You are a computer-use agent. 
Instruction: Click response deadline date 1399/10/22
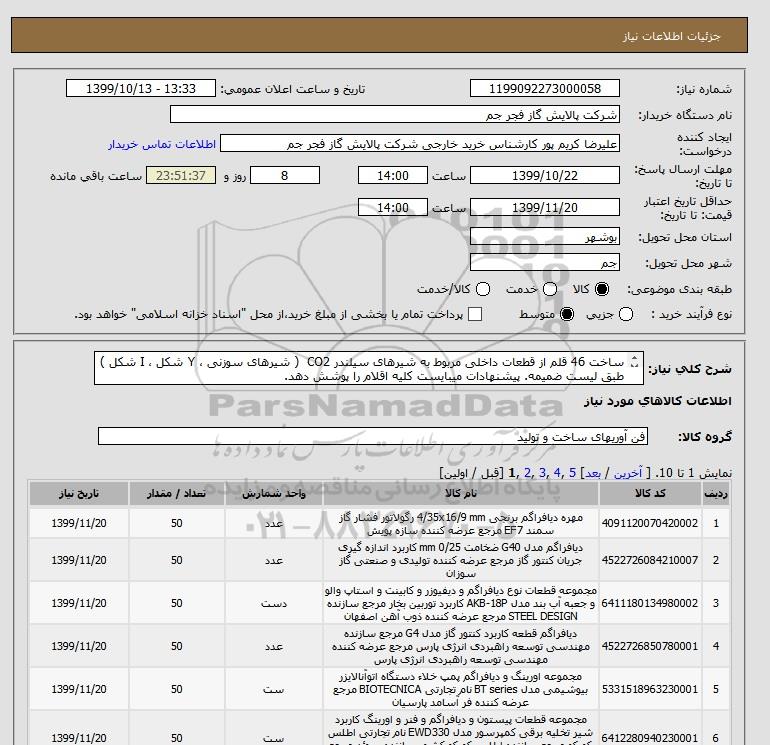pos(545,175)
